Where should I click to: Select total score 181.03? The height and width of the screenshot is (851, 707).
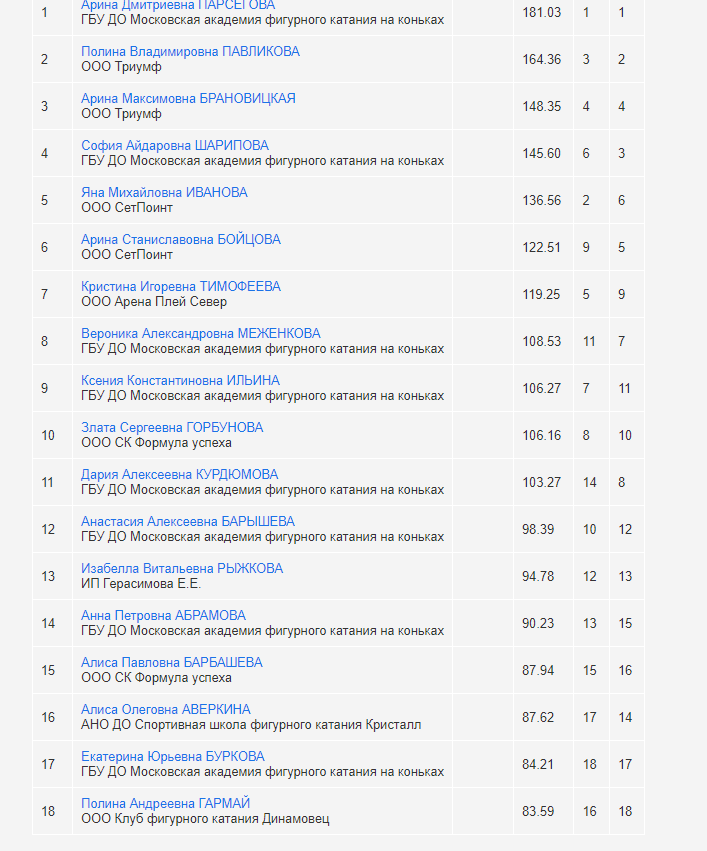542,12
